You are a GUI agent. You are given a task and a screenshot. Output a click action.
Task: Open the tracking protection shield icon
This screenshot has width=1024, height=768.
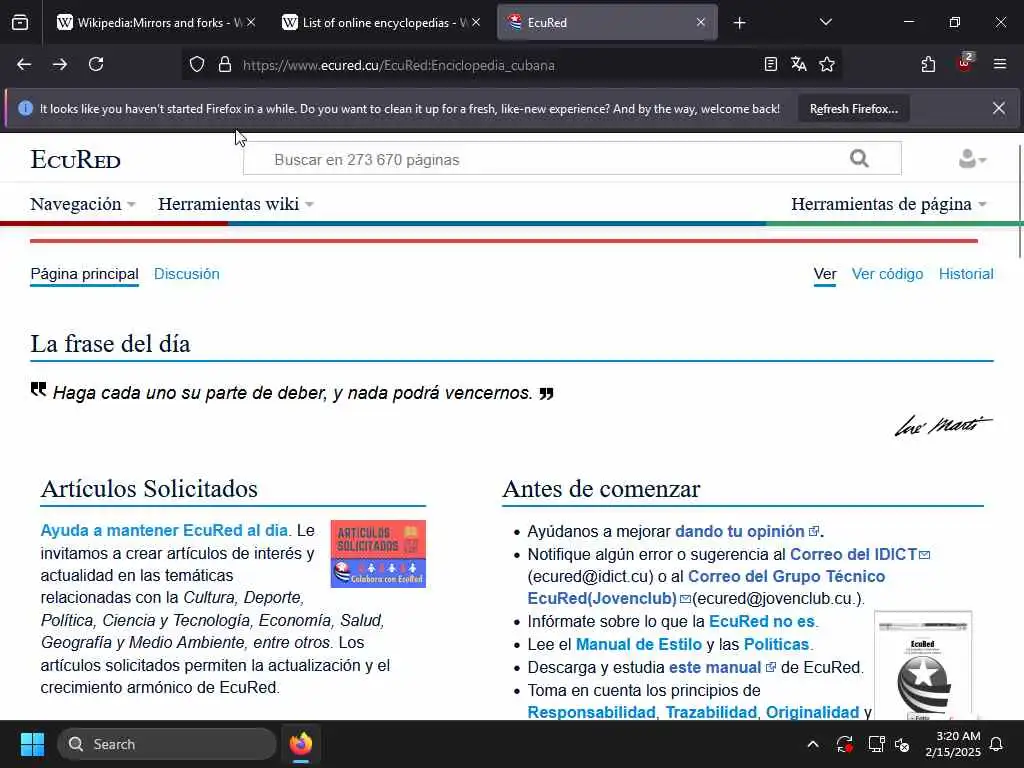pos(197,65)
